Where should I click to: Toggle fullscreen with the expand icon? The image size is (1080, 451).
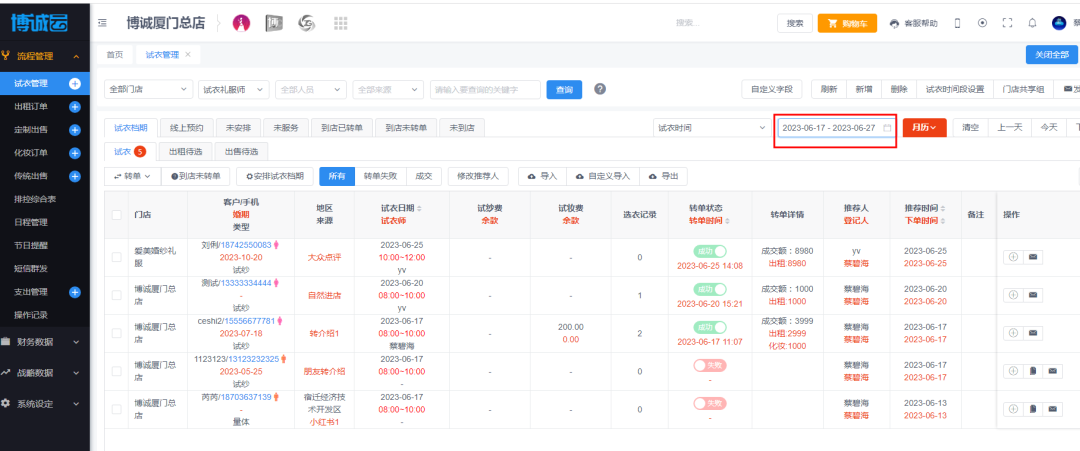(x=1008, y=23)
